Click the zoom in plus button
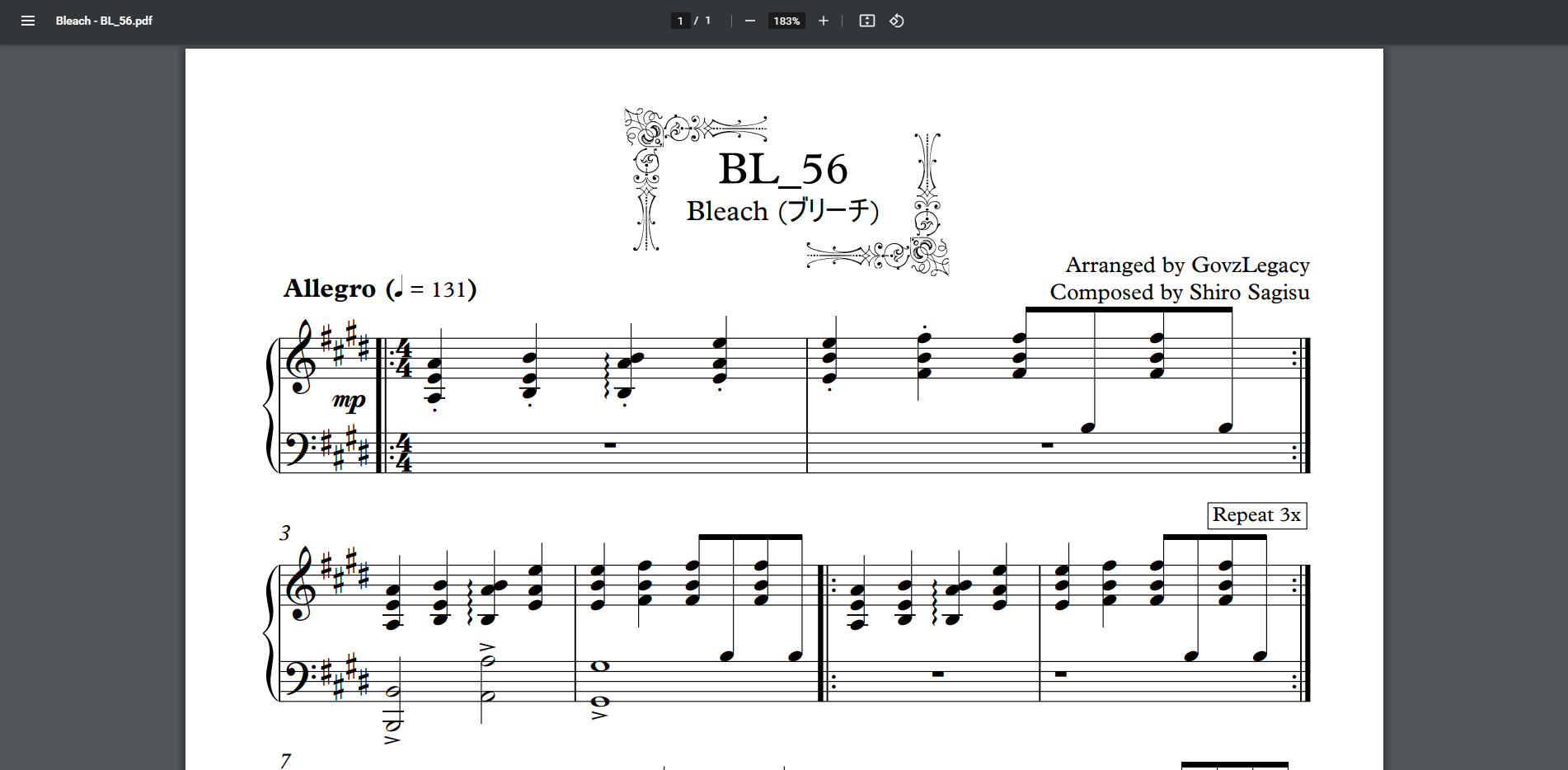 point(823,21)
